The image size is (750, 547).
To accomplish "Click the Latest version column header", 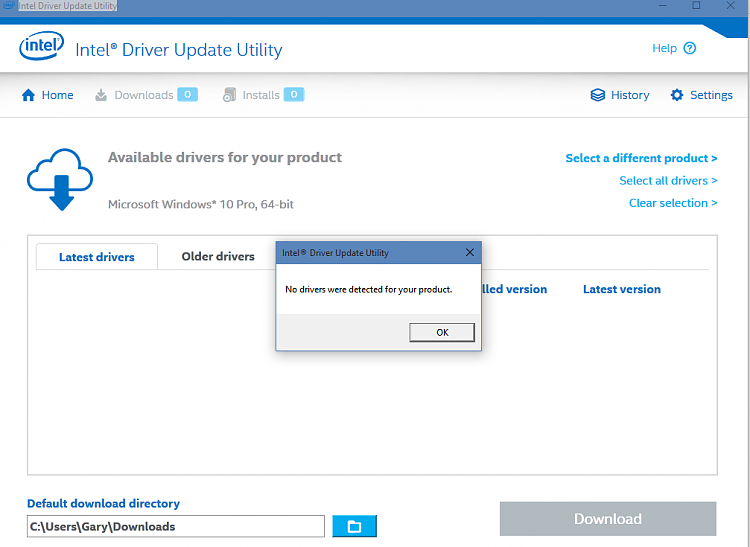I will tap(621, 289).
